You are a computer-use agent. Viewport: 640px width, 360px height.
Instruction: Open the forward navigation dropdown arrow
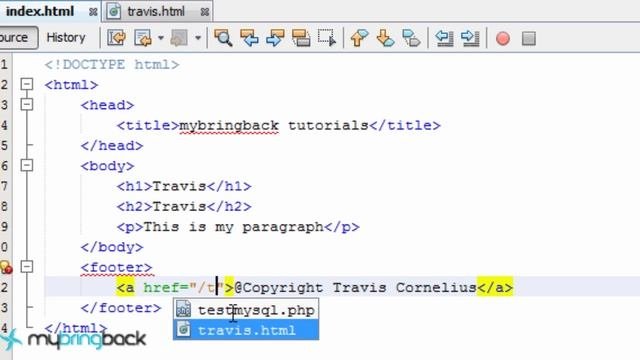click(198, 38)
